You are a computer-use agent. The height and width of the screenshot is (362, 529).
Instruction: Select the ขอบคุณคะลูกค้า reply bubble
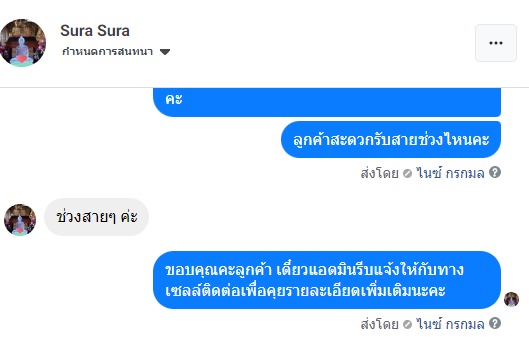coord(327,280)
